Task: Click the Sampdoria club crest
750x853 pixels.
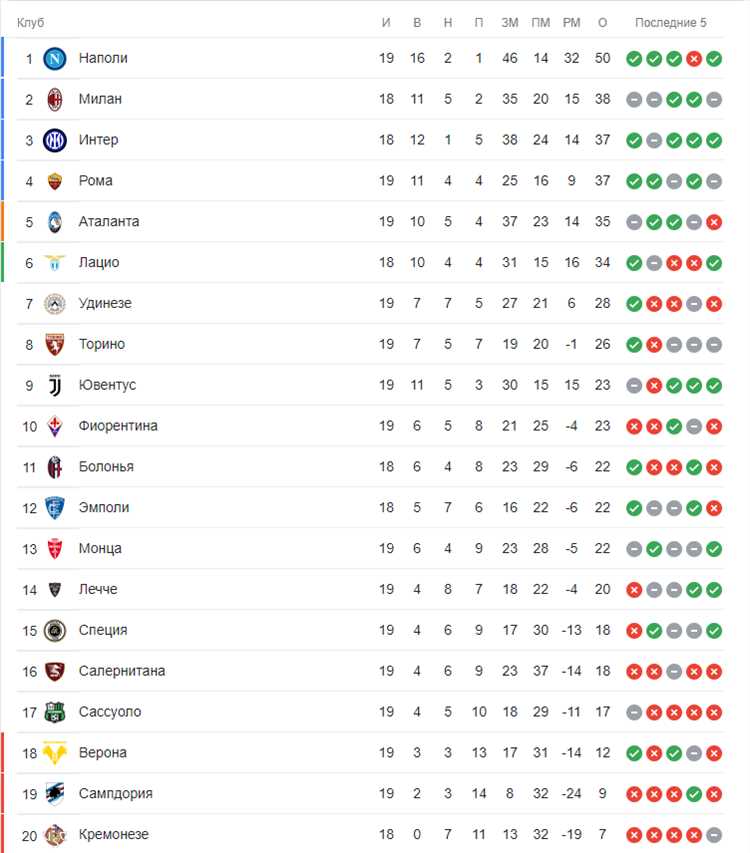Action: pyautogui.click(x=54, y=794)
